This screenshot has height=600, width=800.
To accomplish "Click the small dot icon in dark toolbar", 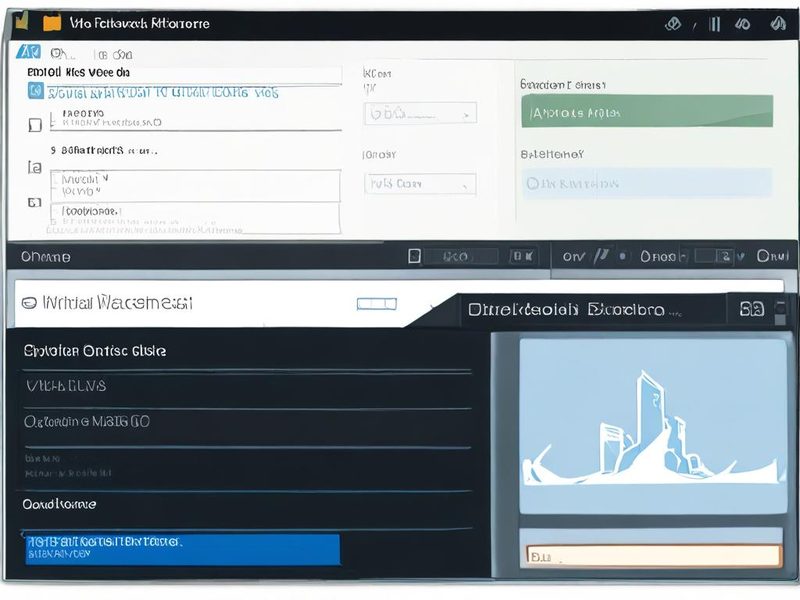I will 622,256.
